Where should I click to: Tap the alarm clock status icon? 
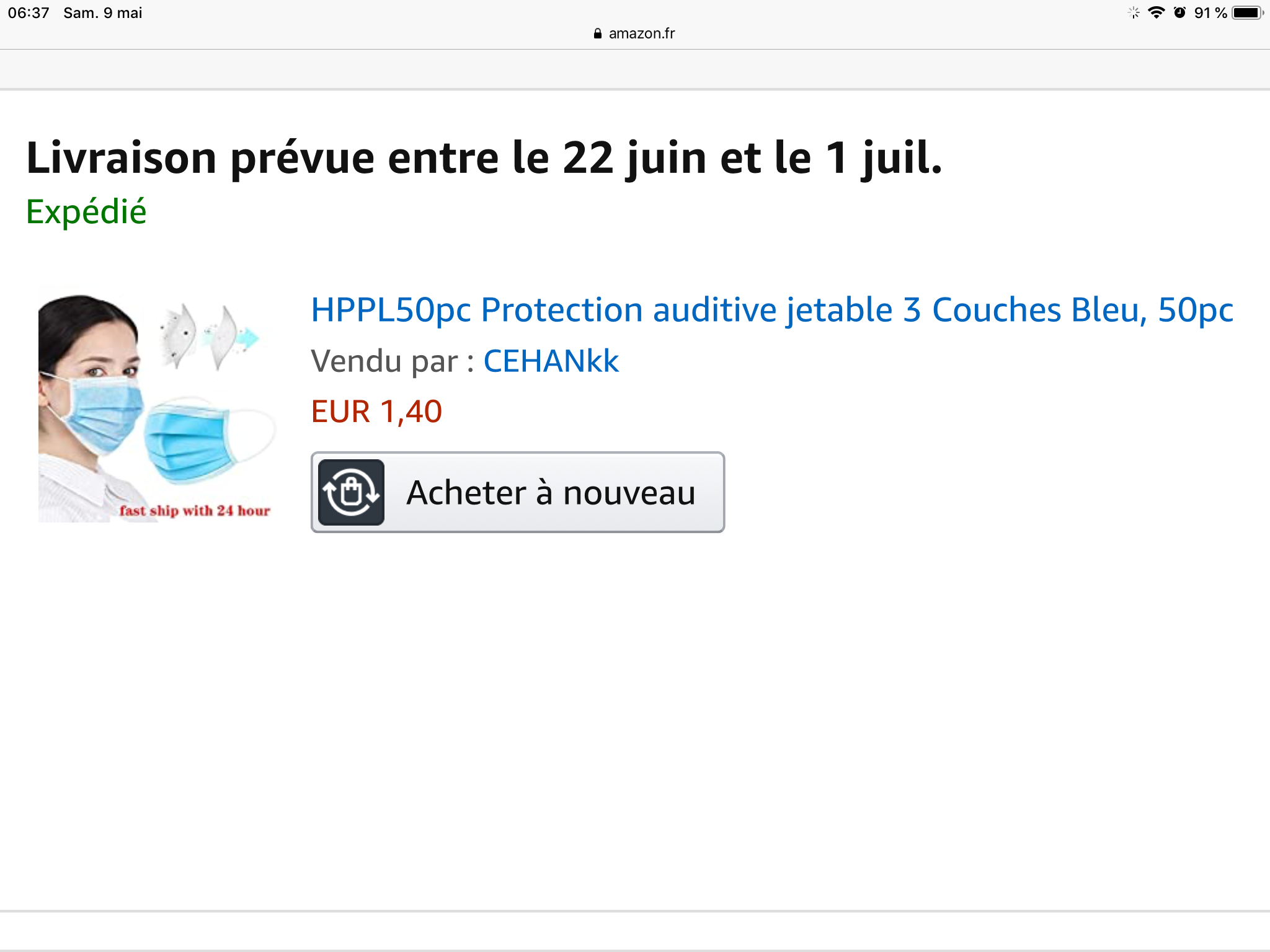click(x=1179, y=12)
